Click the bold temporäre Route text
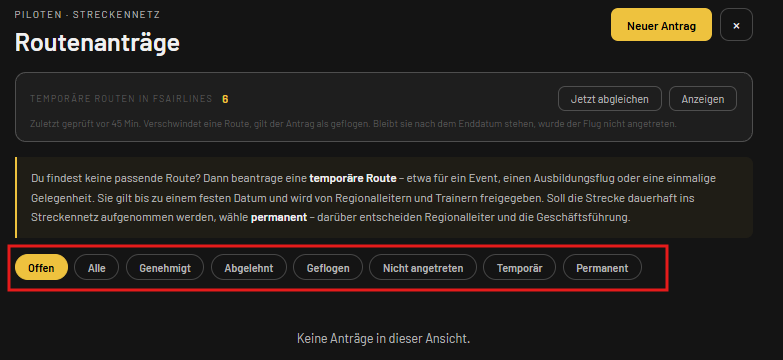Screen dimensions: 783x360 pyautogui.click(x=353, y=178)
